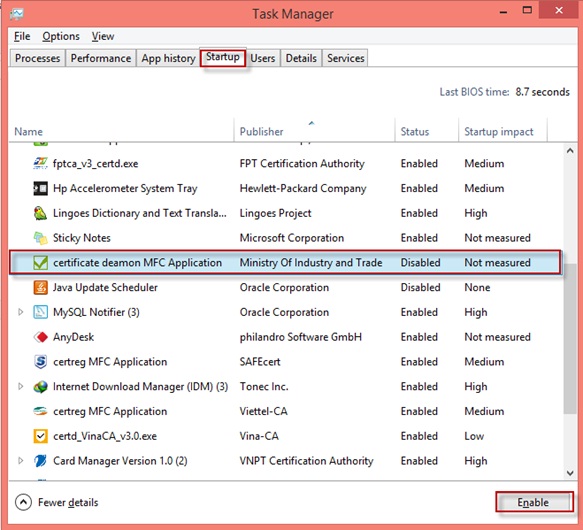Select the fptca_v3_certd.exe row name
This screenshot has width=583, height=530.
[x=96, y=164]
